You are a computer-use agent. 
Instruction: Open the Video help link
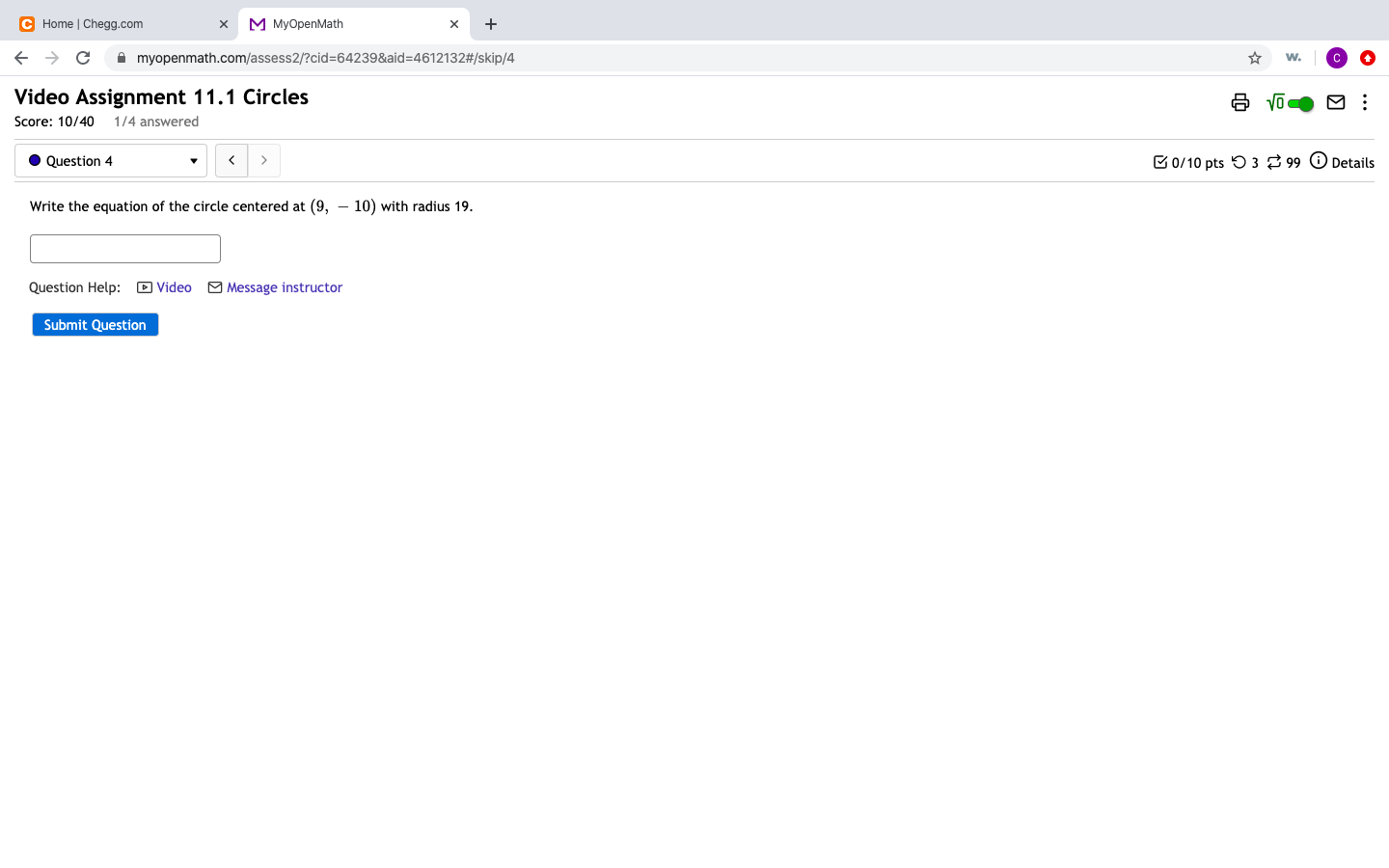click(x=165, y=287)
